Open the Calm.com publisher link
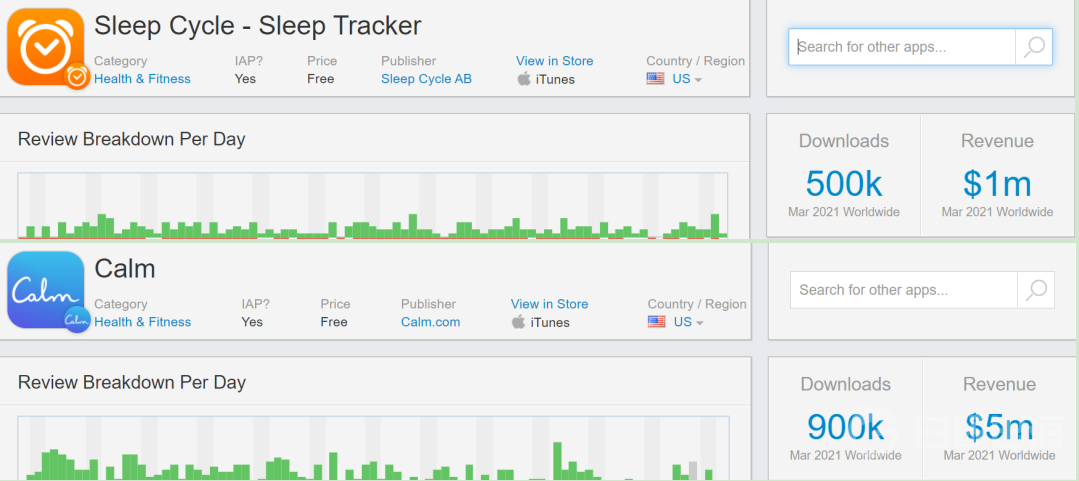 pyautogui.click(x=430, y=322)
